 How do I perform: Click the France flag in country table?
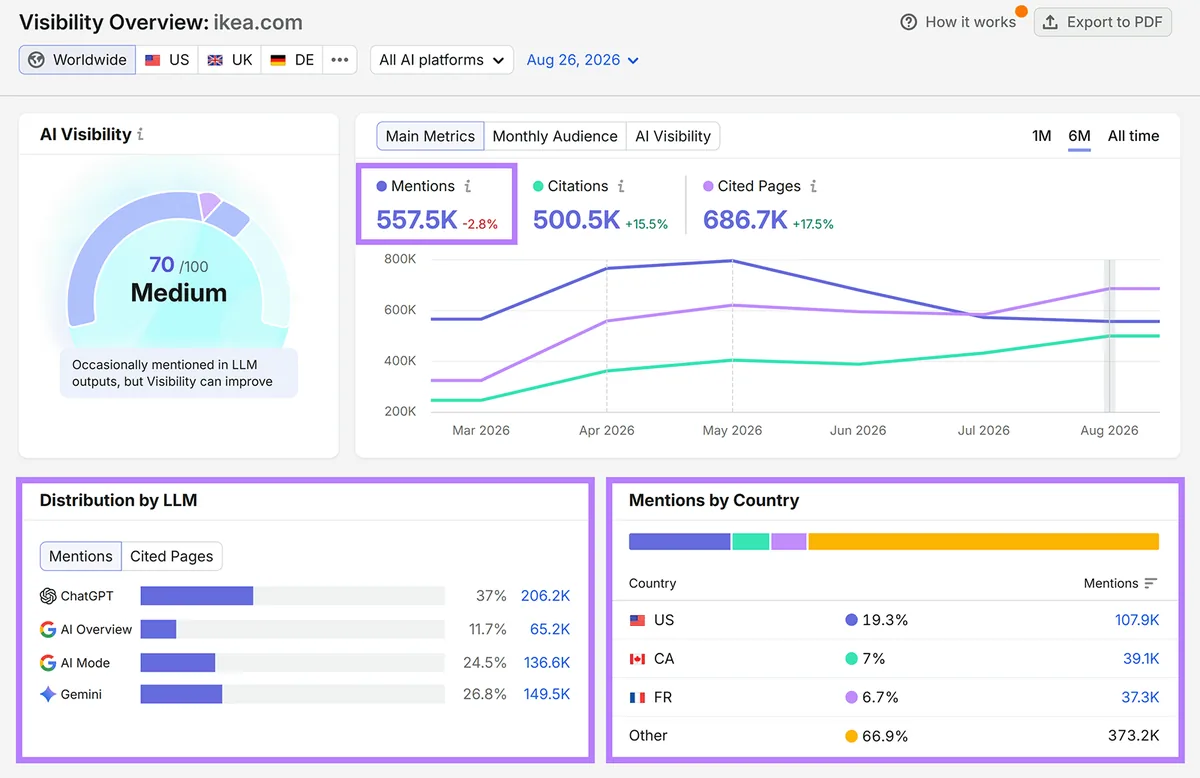637,697
